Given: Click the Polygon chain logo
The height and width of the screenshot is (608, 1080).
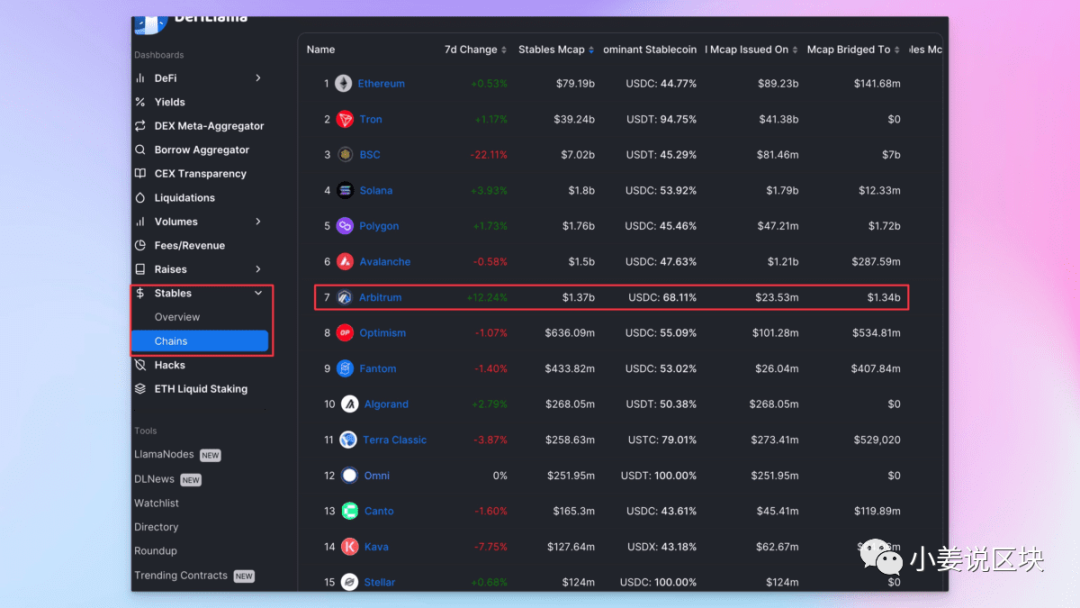Looking at the screenshot, I should tap(345, 226).
